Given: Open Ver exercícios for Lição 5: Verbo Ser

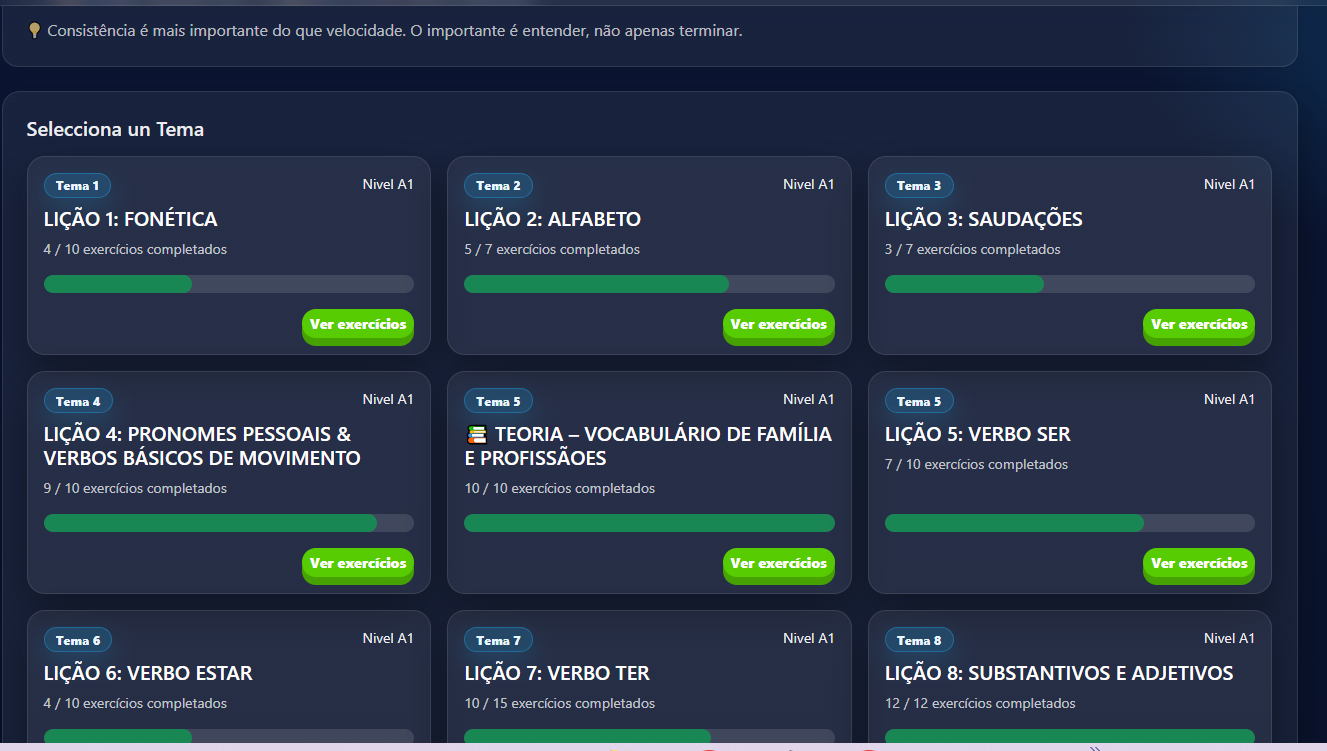Looking at the screenshot, I should tap(1199, 565).
